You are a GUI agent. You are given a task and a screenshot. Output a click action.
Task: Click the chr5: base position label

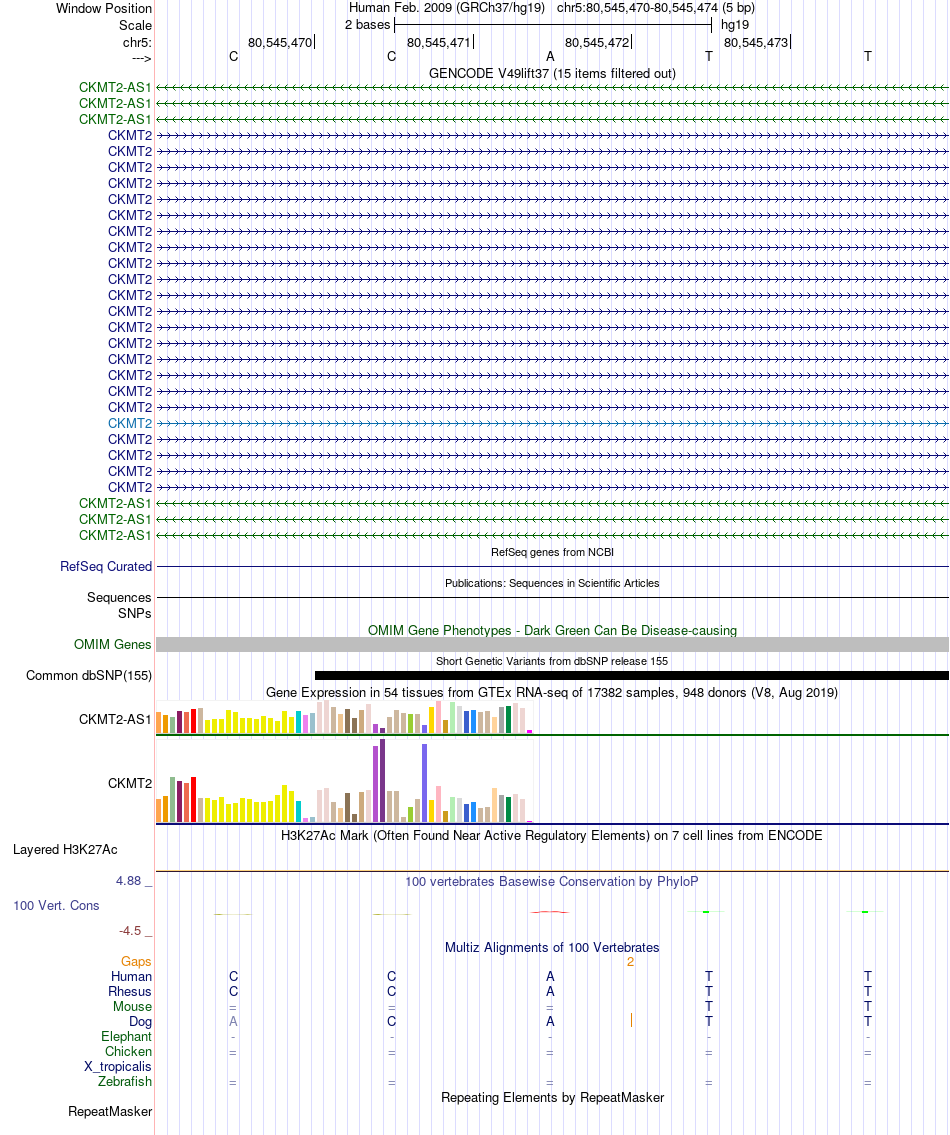coord(138,43)
